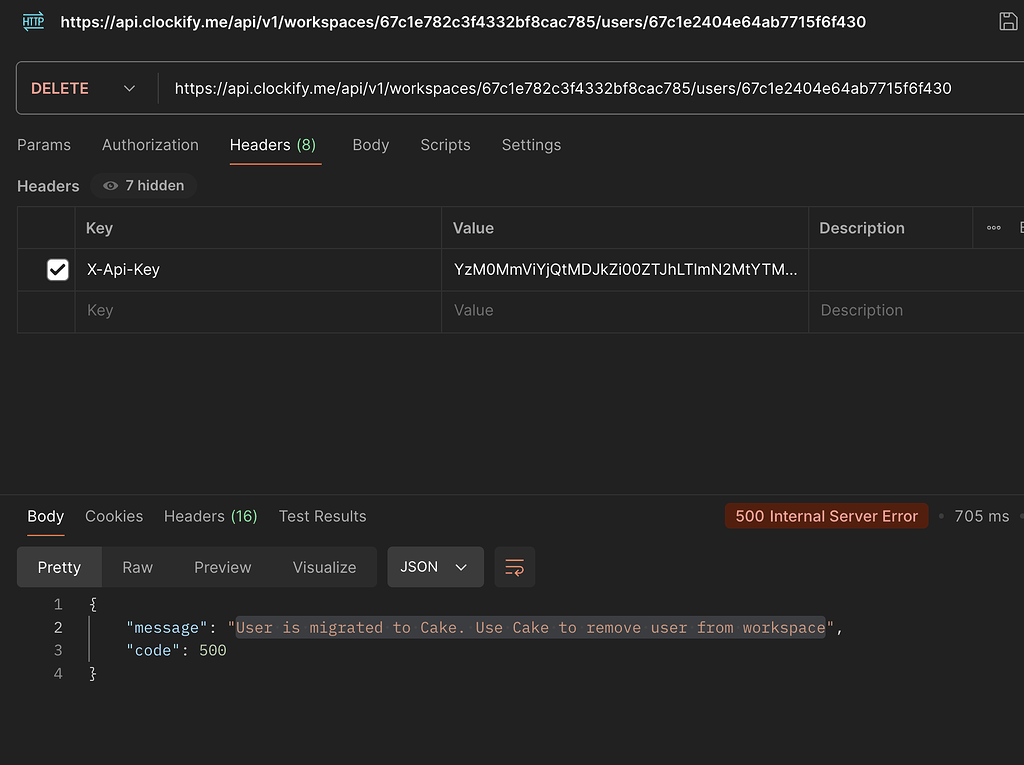1024x765 pixels.
Task: Uncheck the X-Api-Key header checkbox
Action: click(x=57, y=269)
